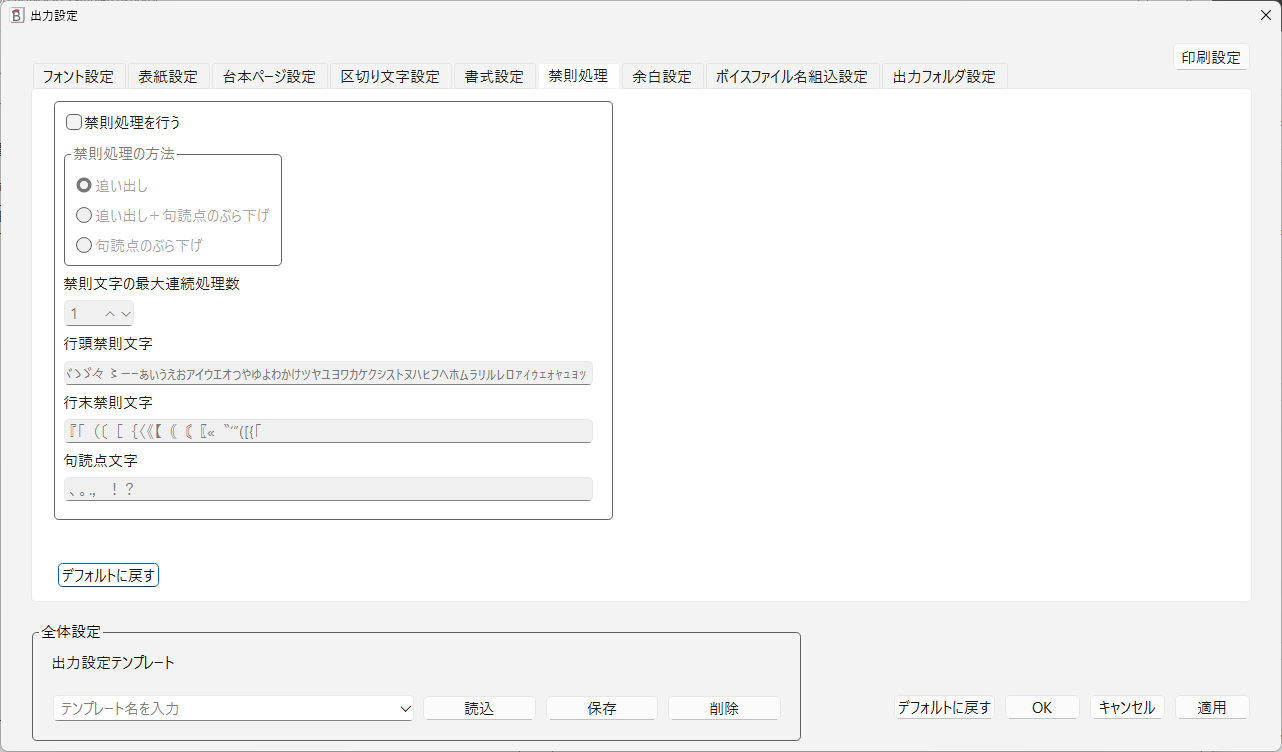The height and width of the screenshot is (752, 1282).
Task: Click inside the 句読点文字 text field
Action: coord(328,489)
